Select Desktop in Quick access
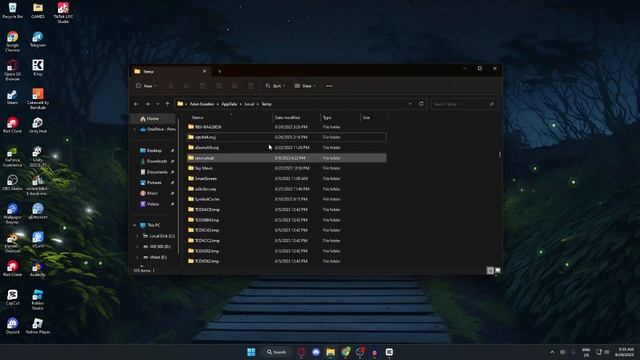 point(155,151)
